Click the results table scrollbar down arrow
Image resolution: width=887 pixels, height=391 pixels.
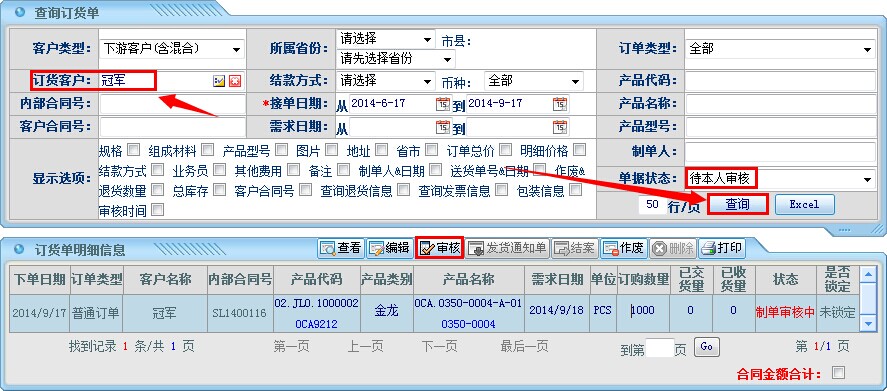pos(868,324)
